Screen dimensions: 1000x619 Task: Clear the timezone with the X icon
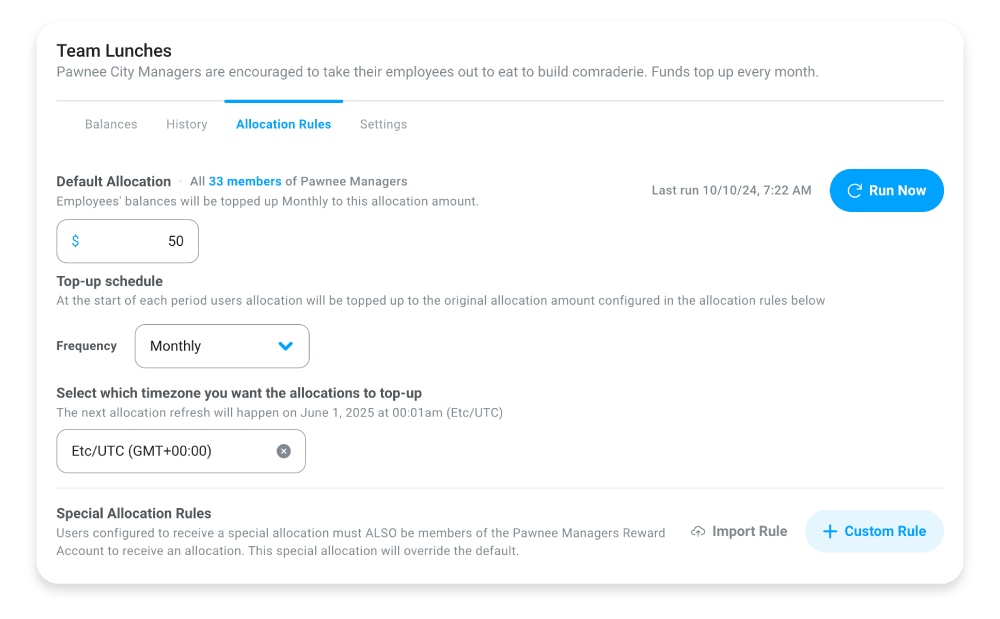[x=285, y=451]
